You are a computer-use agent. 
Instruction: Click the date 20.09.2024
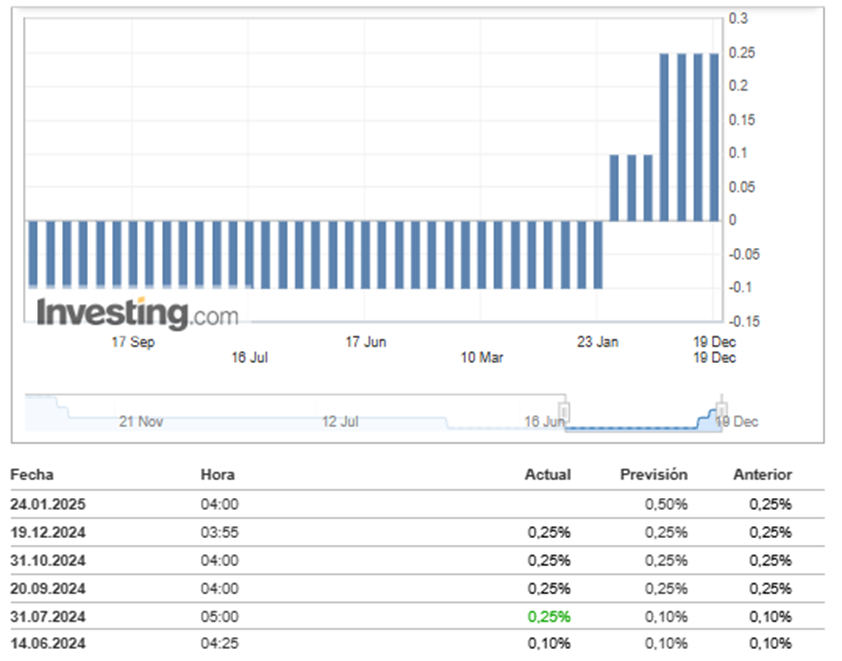tap(48, 589)
